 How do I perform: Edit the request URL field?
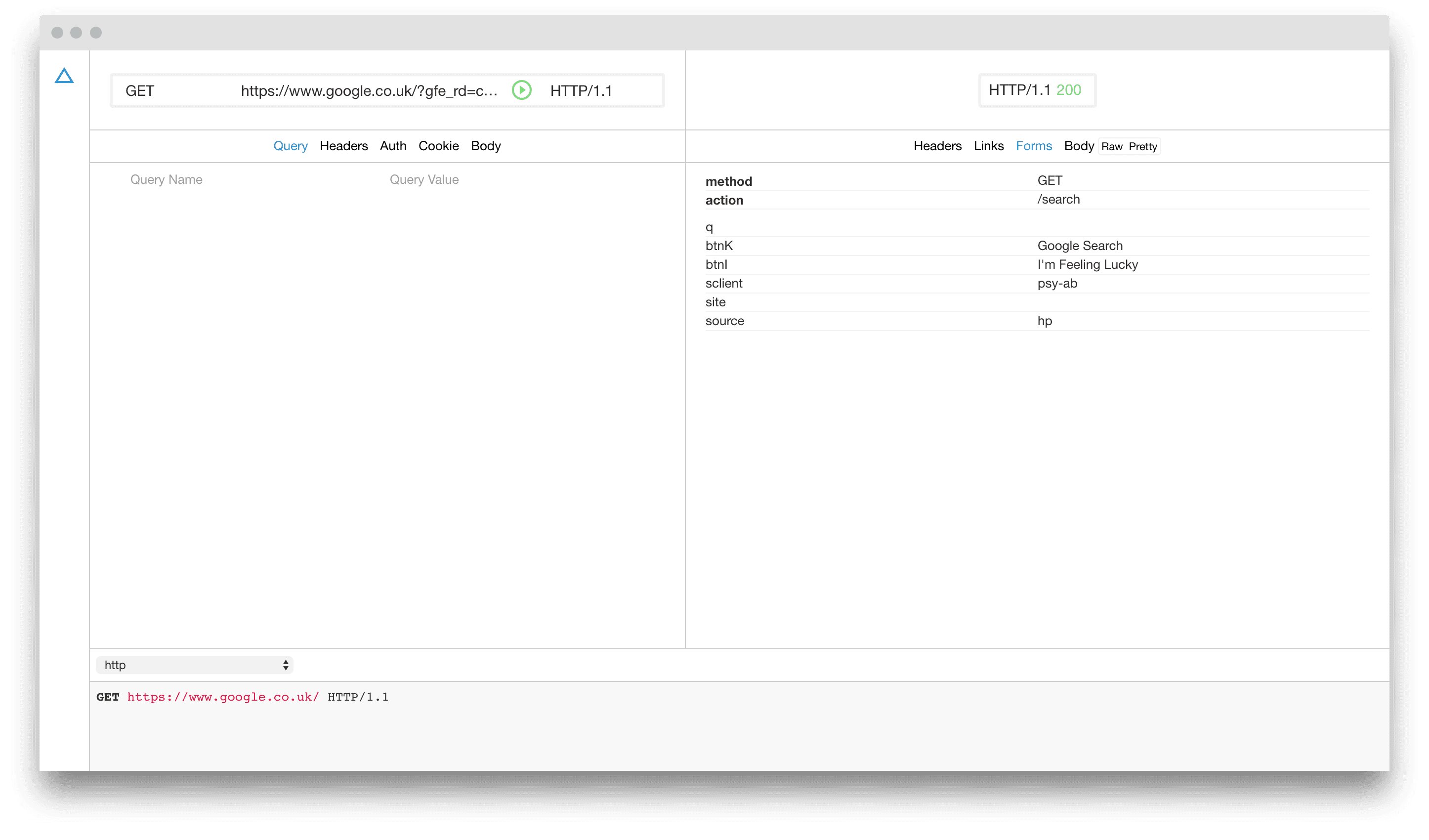(x=369, y=91)
